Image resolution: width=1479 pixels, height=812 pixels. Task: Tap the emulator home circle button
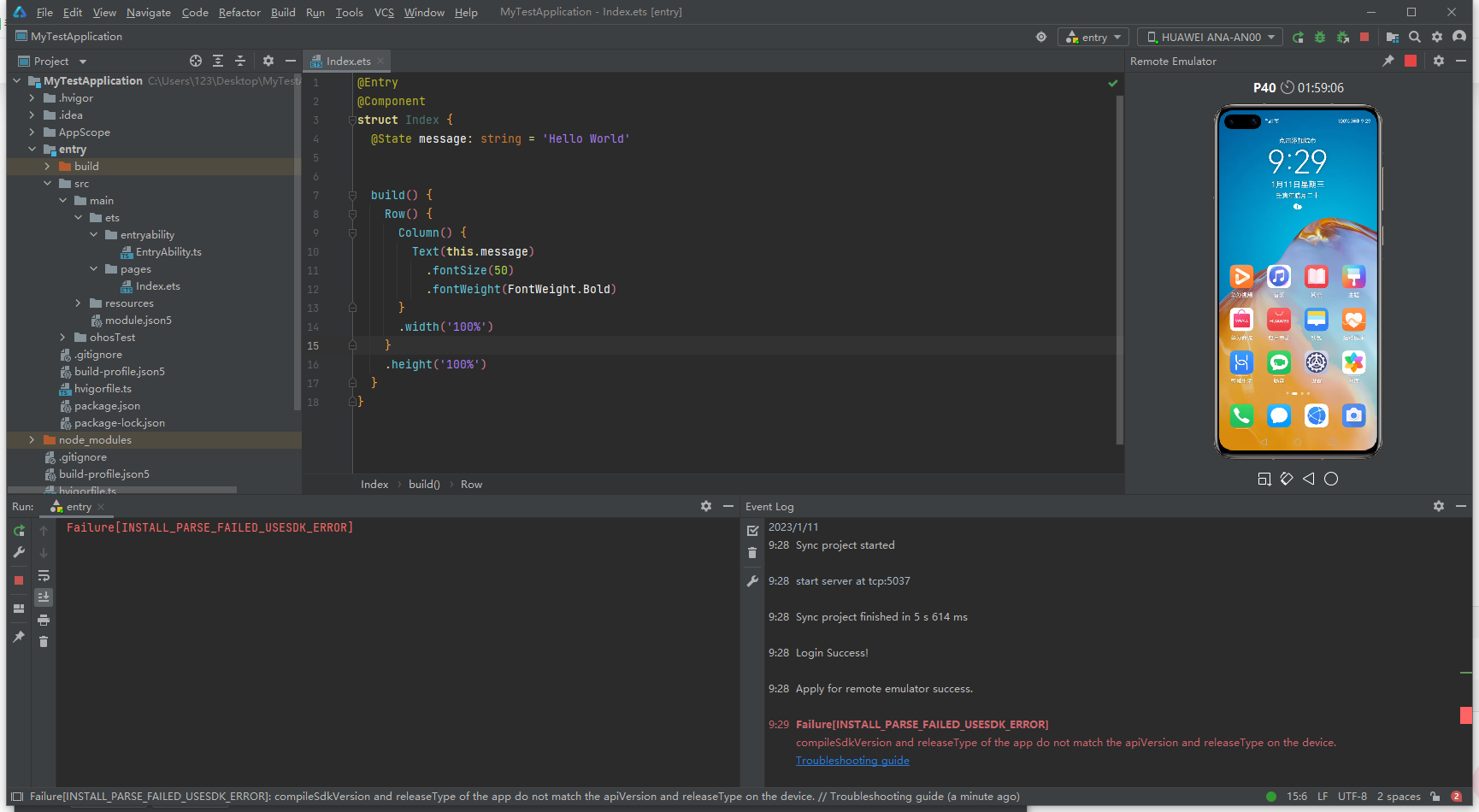[x=1331, y=479]
